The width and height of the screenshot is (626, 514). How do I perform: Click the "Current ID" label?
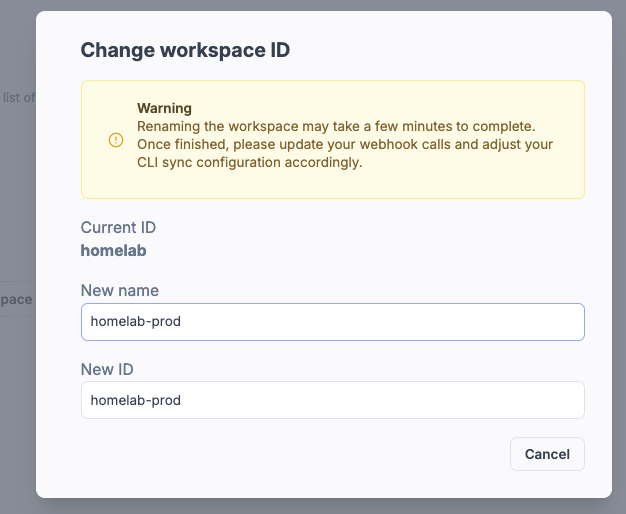tap(118, 228)
